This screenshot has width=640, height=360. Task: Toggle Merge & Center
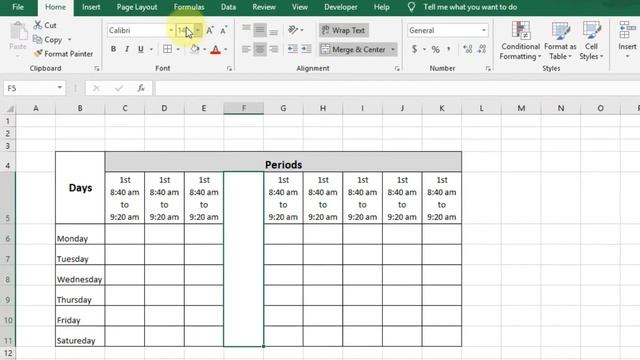(x=353, y=49)
